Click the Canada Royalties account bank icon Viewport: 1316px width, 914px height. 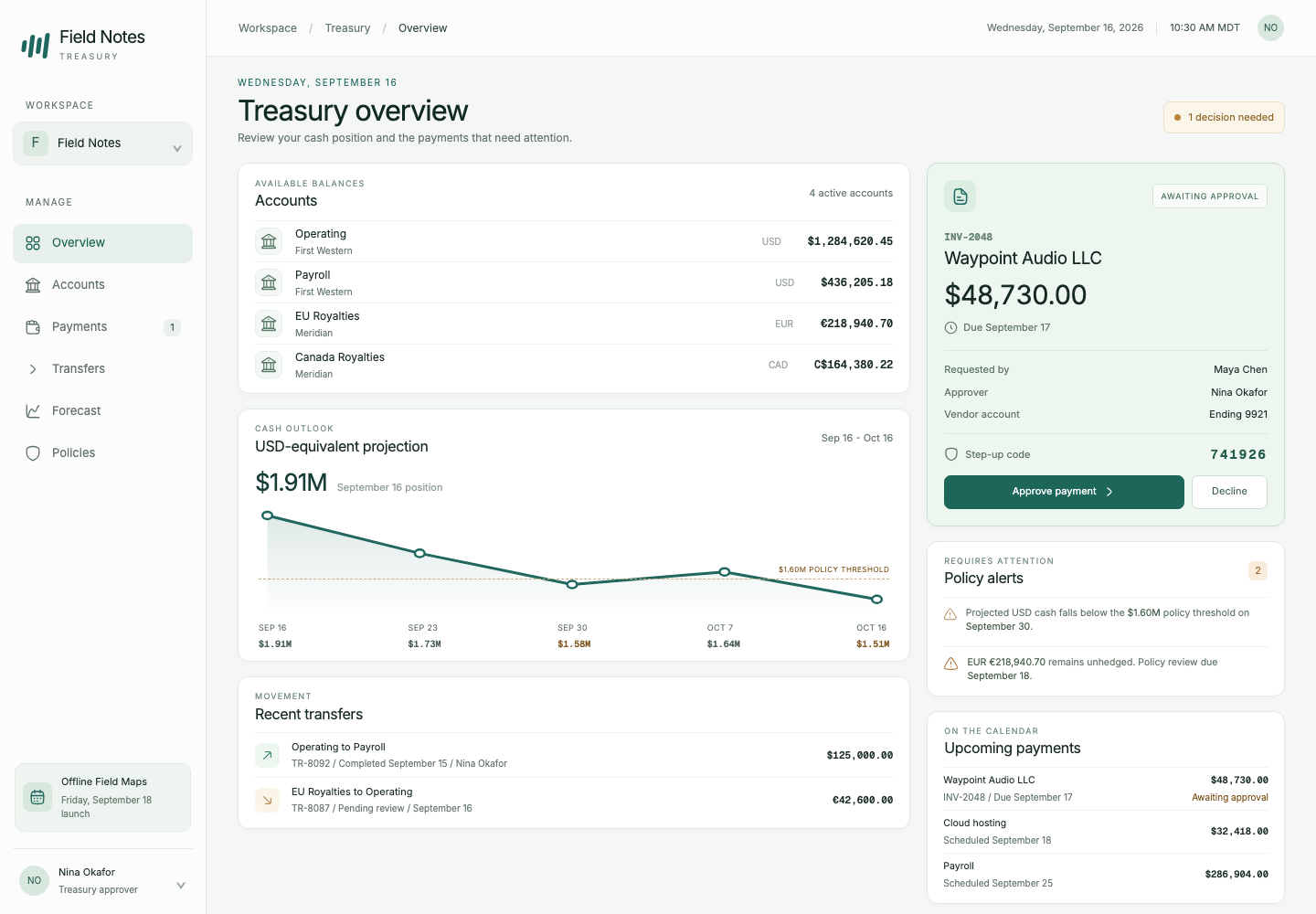[269, 365]
